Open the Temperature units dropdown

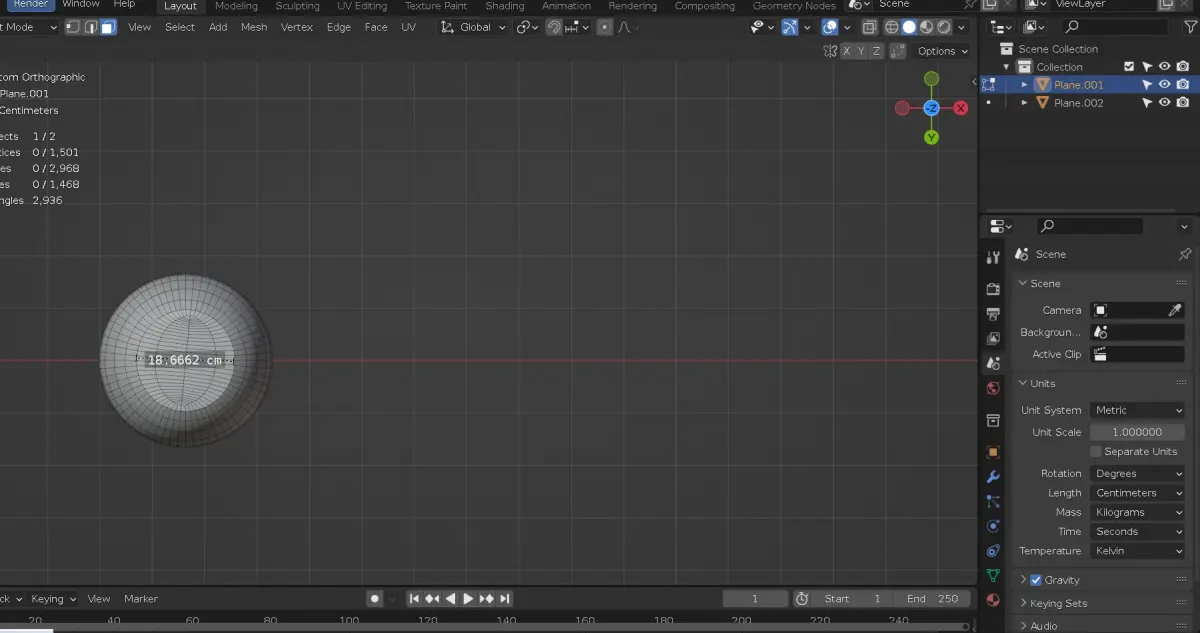point(1137,551)
